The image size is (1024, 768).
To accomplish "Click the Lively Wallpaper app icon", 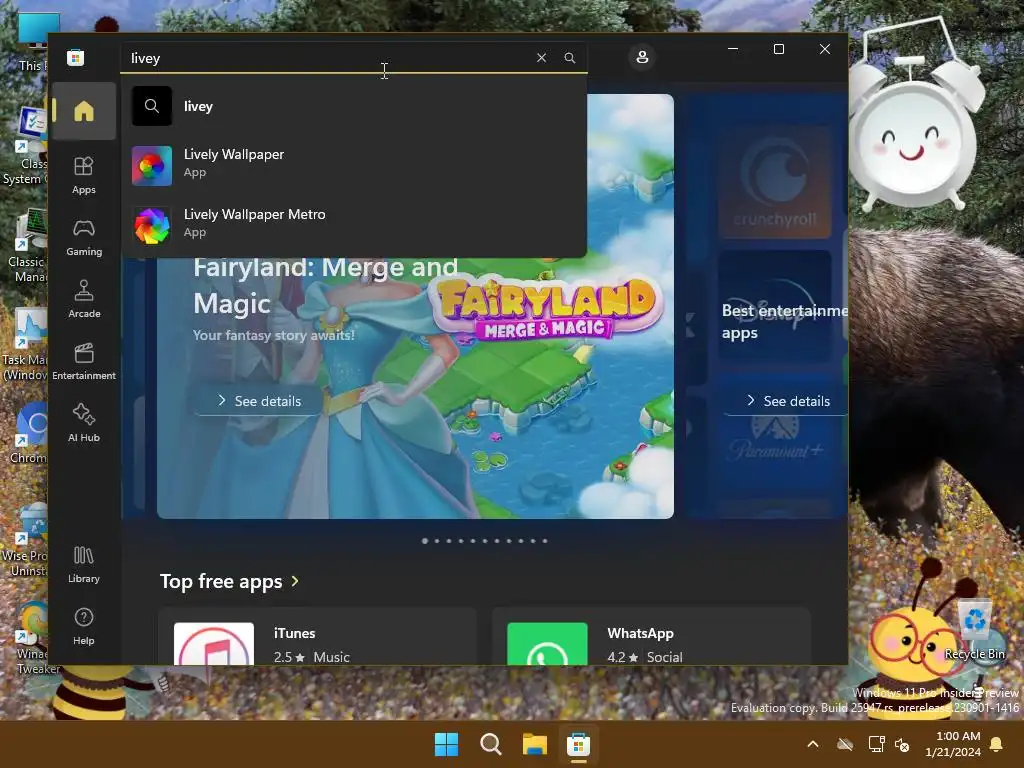I will coord(152,166).
